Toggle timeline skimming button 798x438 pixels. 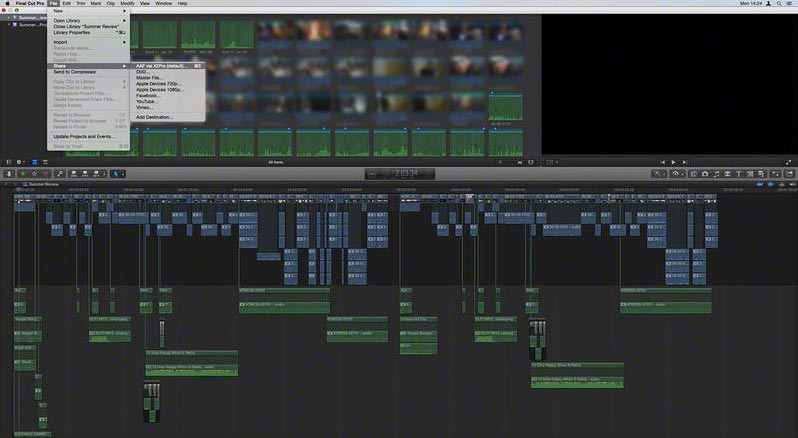point(760,184)
